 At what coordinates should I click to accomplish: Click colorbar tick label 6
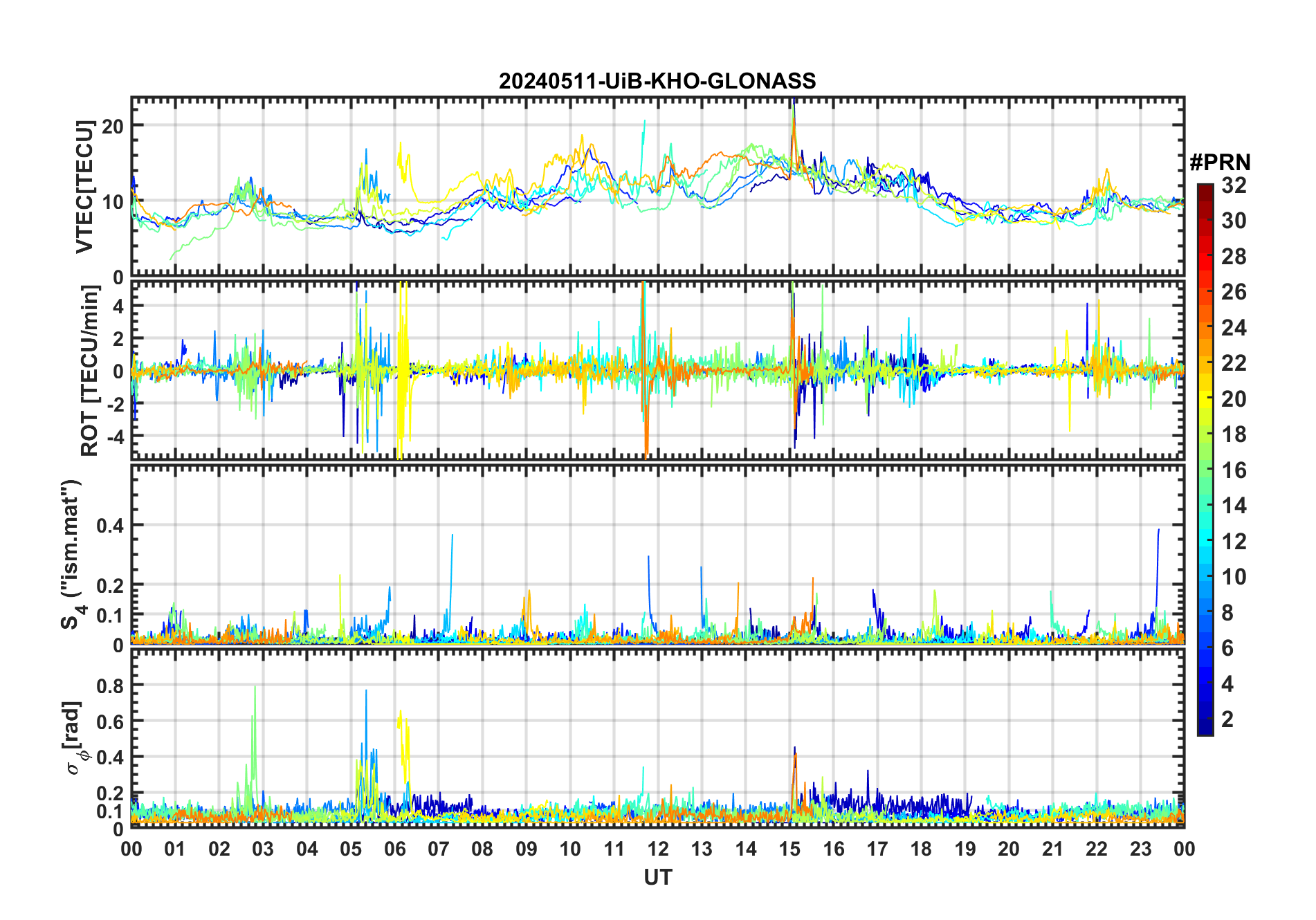point(1227,648)
